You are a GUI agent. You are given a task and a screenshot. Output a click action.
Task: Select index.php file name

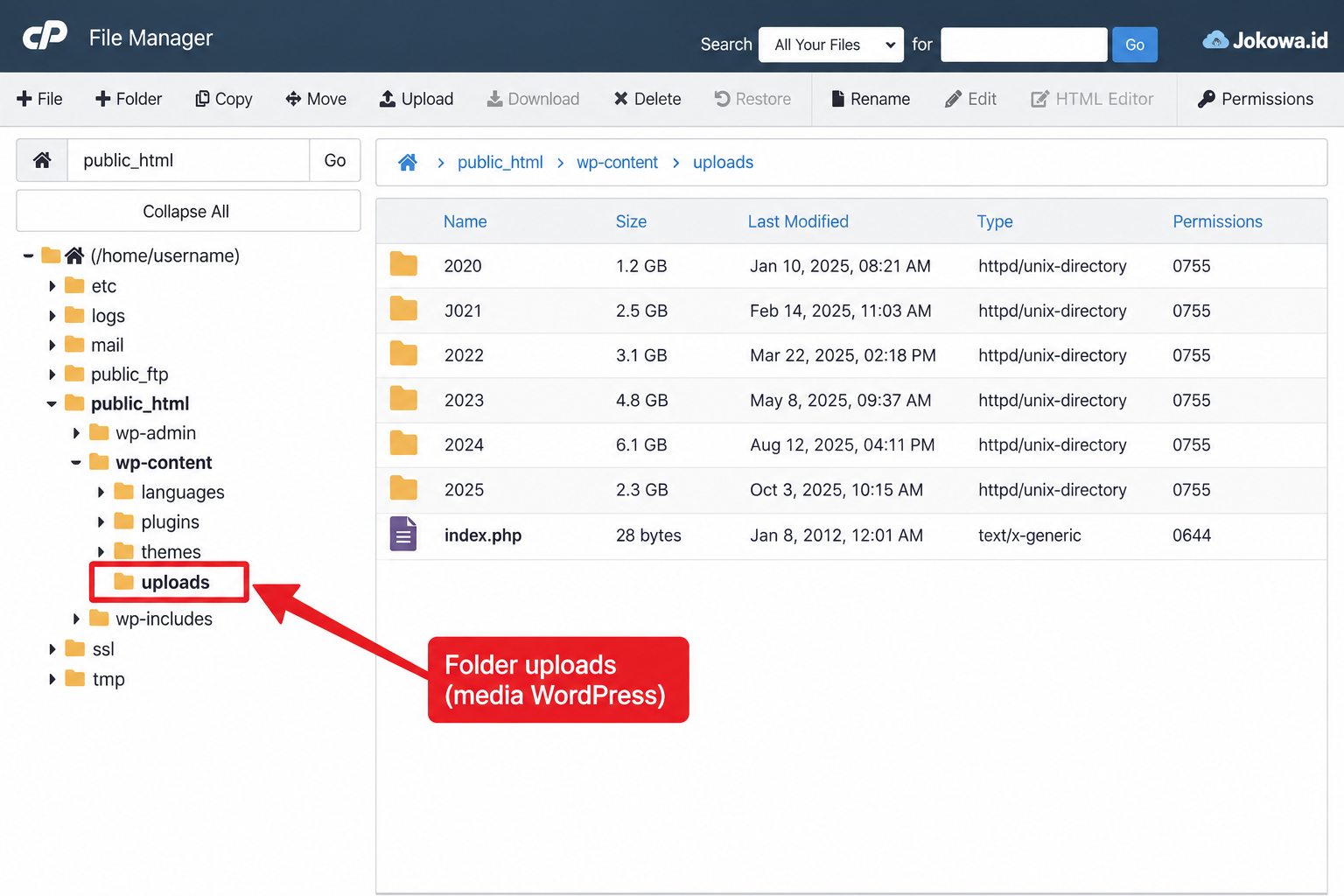(x=483, y=535)
